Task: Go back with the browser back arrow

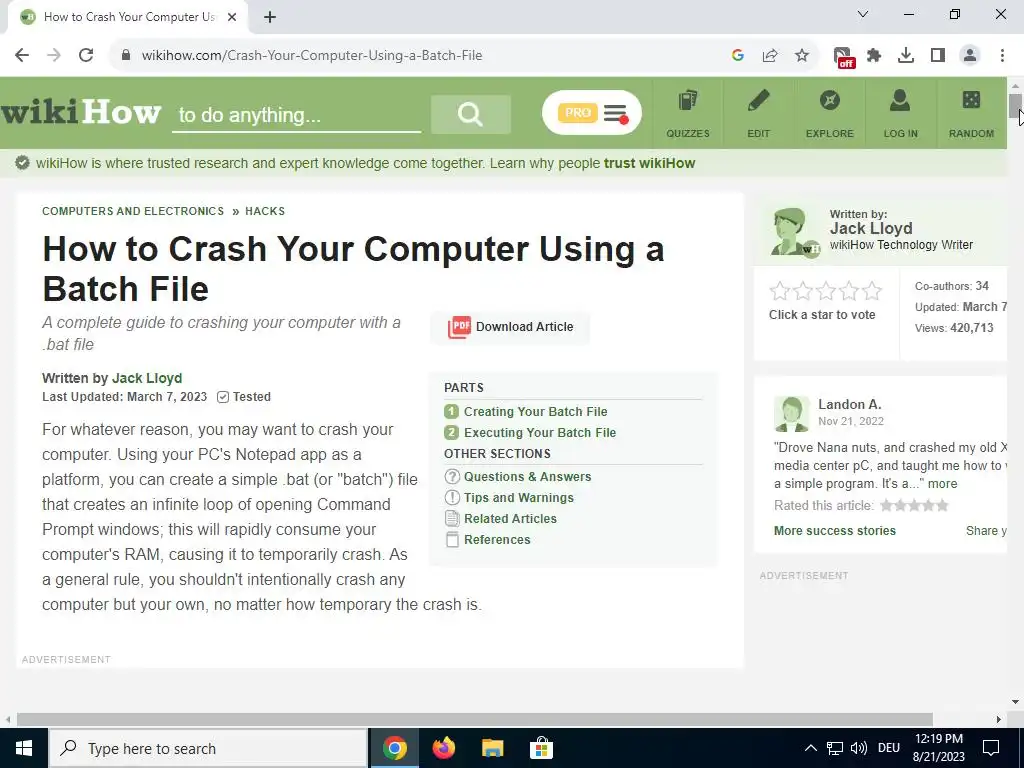Action: coord(22,55)
